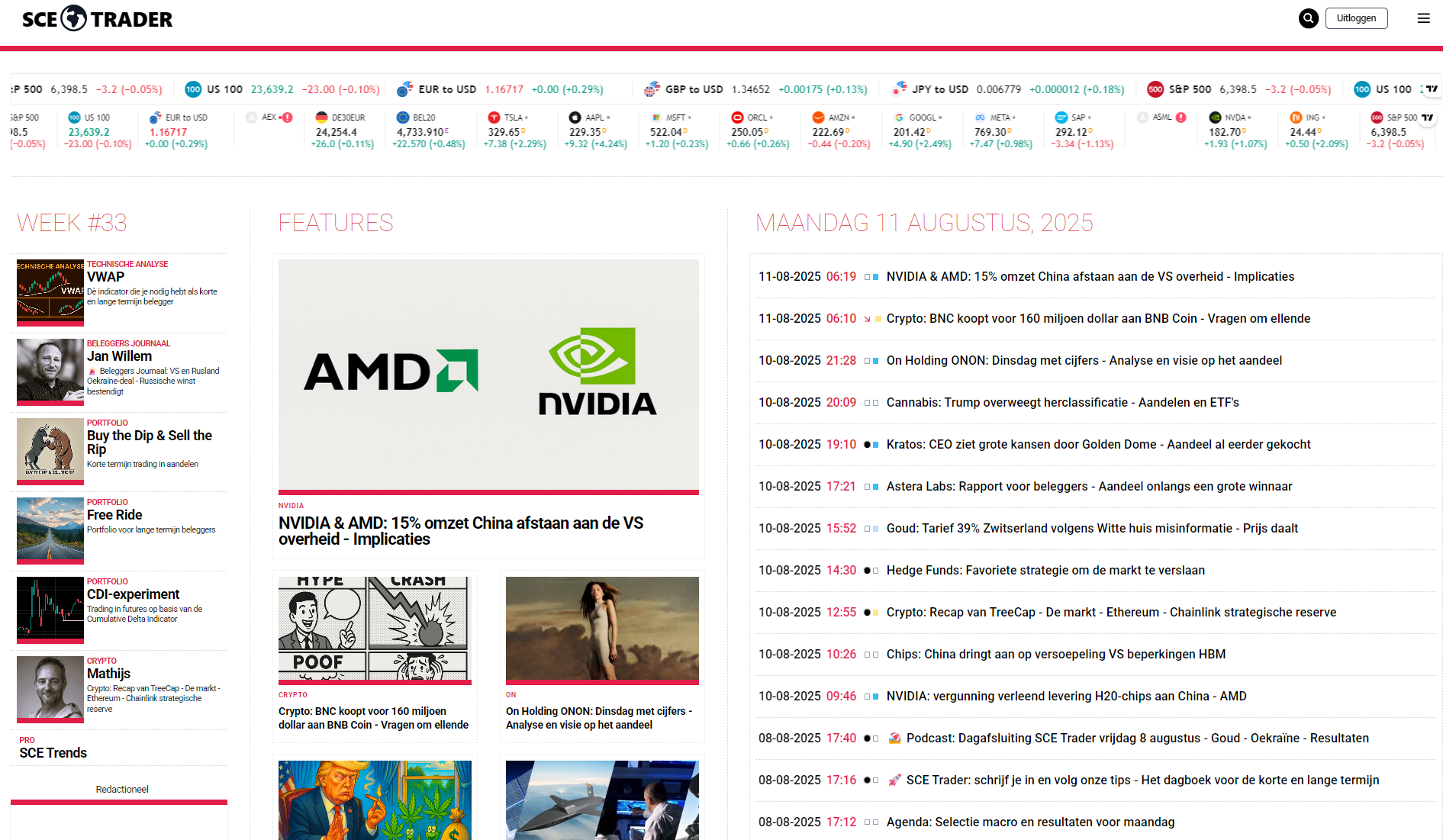The width and height of the screenshot is (1443, 840).
Task: Open the Astera Labs rapport headline
Action: 1089,487
